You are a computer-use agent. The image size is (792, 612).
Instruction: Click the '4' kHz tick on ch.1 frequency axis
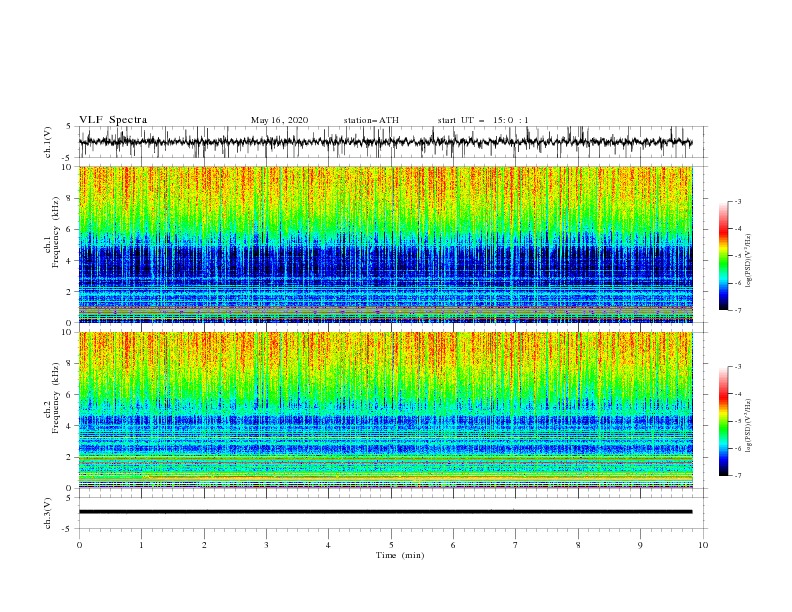pos(70,261)
